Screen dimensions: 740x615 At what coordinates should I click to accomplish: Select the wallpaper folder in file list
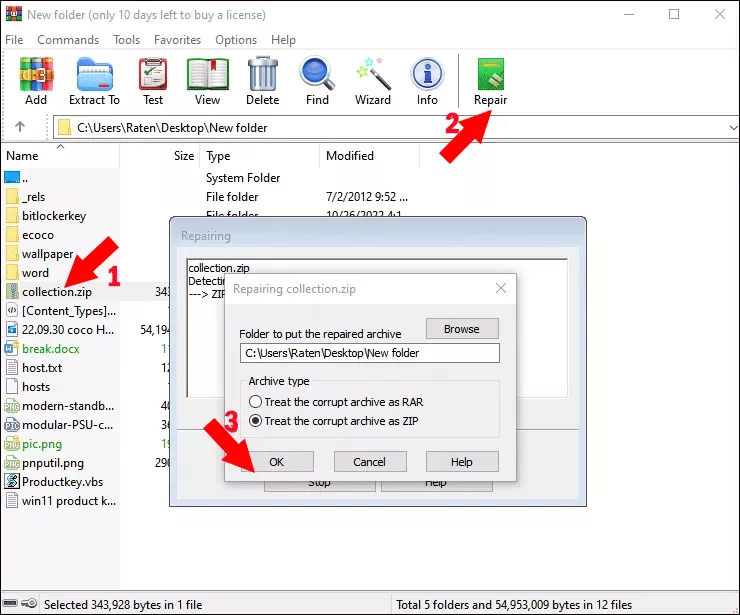point(48,254)
